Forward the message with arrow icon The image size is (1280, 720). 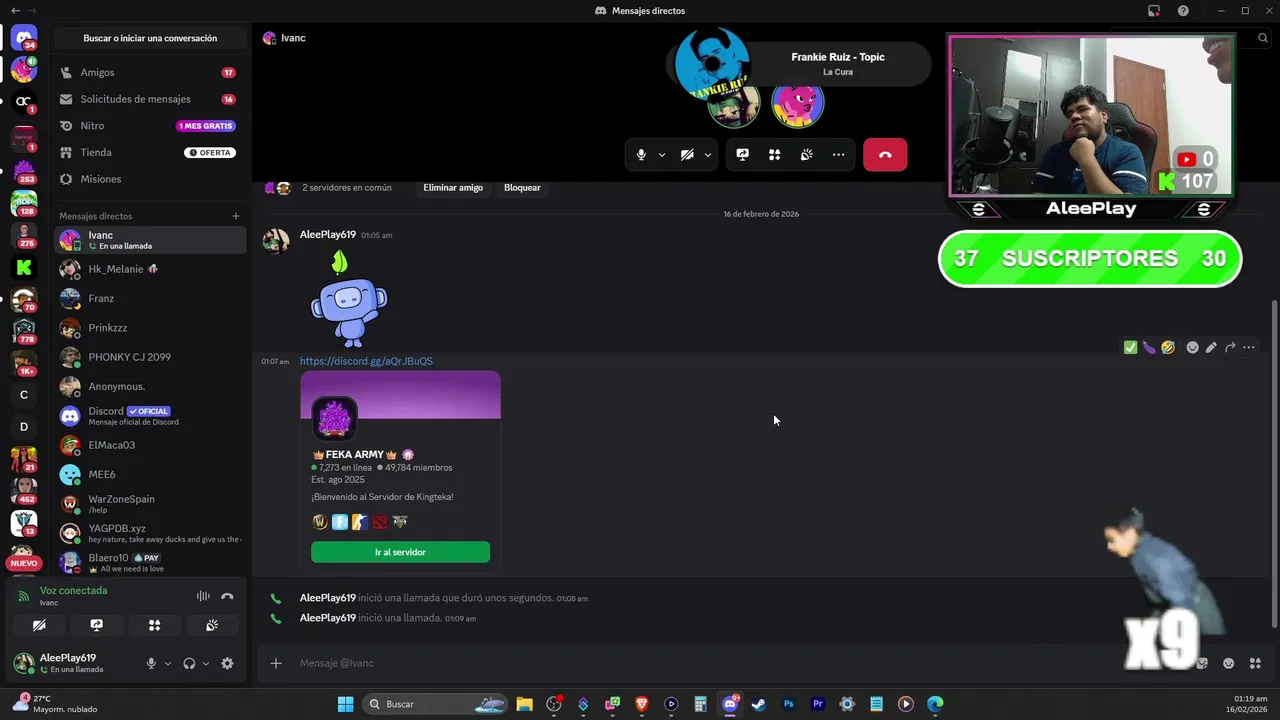point(1230,348)
